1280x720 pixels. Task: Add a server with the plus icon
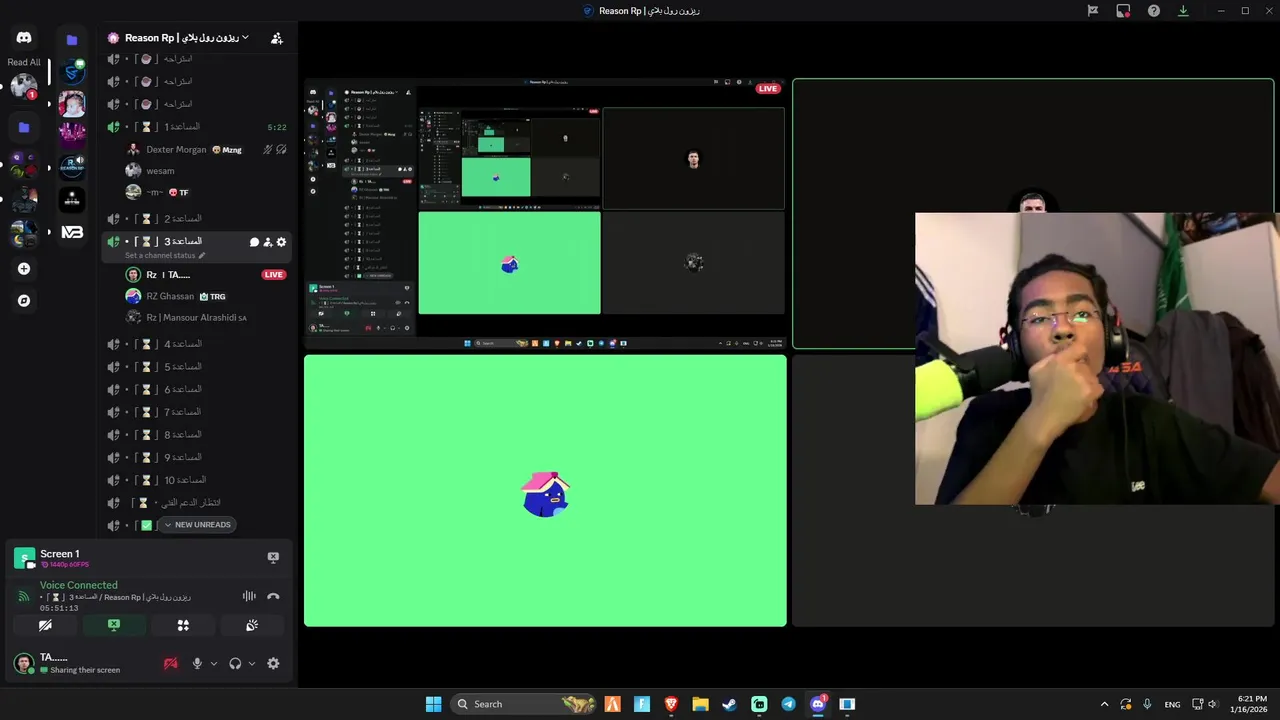[24, 269]
